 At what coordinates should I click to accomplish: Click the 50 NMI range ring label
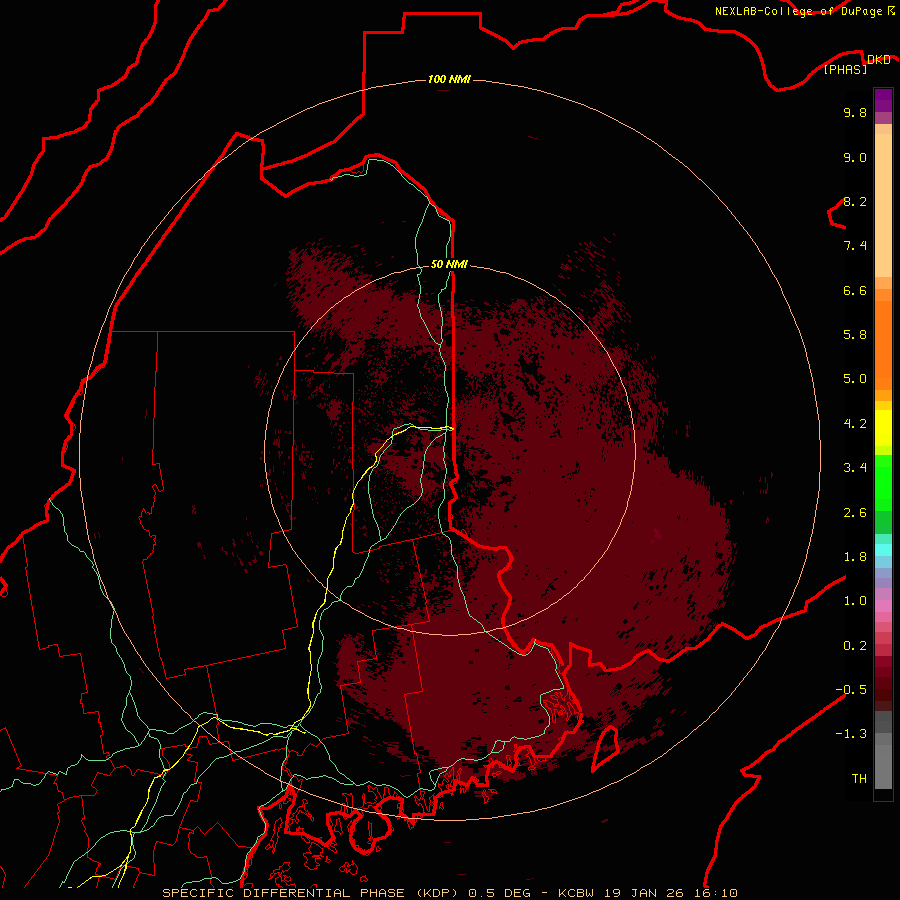449,264
